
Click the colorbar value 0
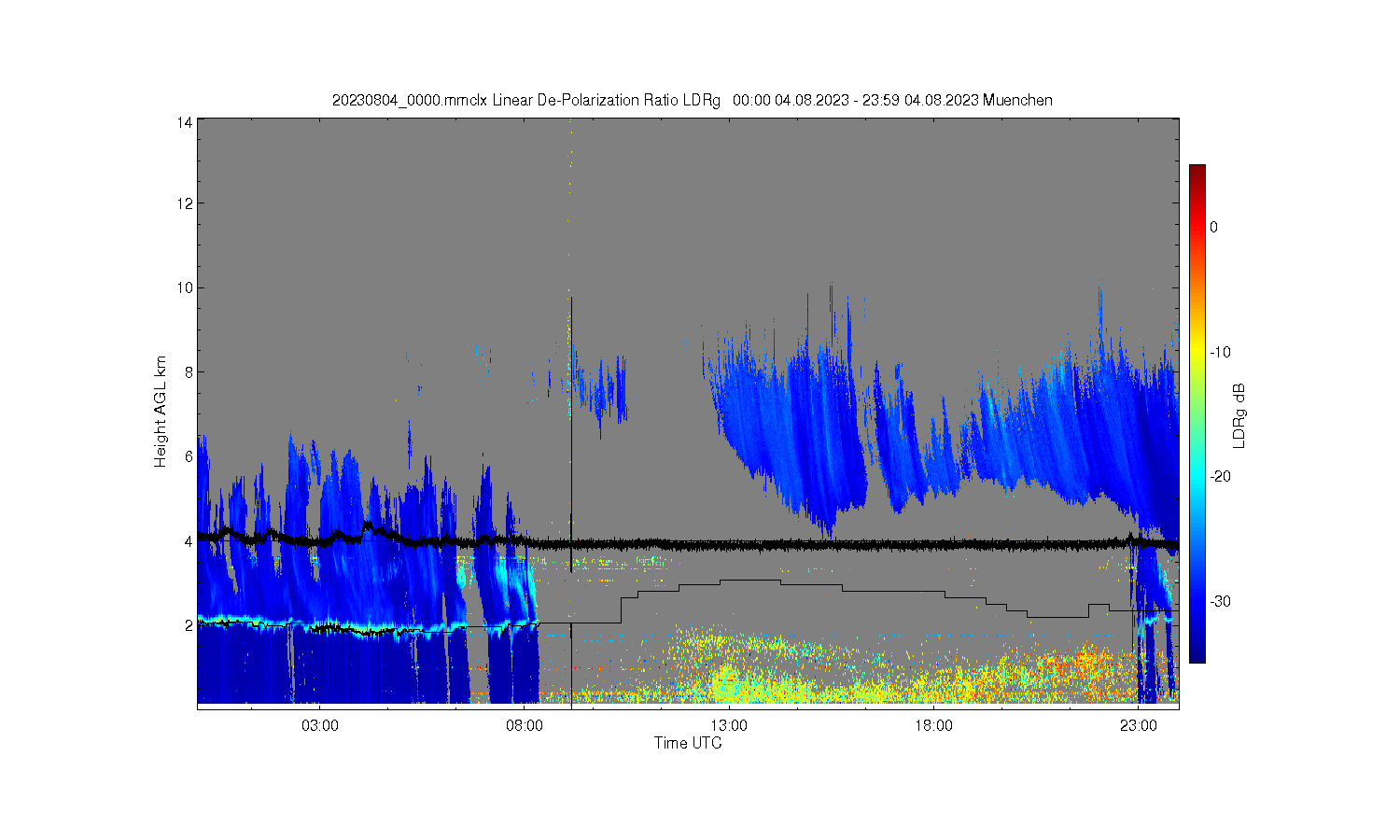tap(1214, 227)
